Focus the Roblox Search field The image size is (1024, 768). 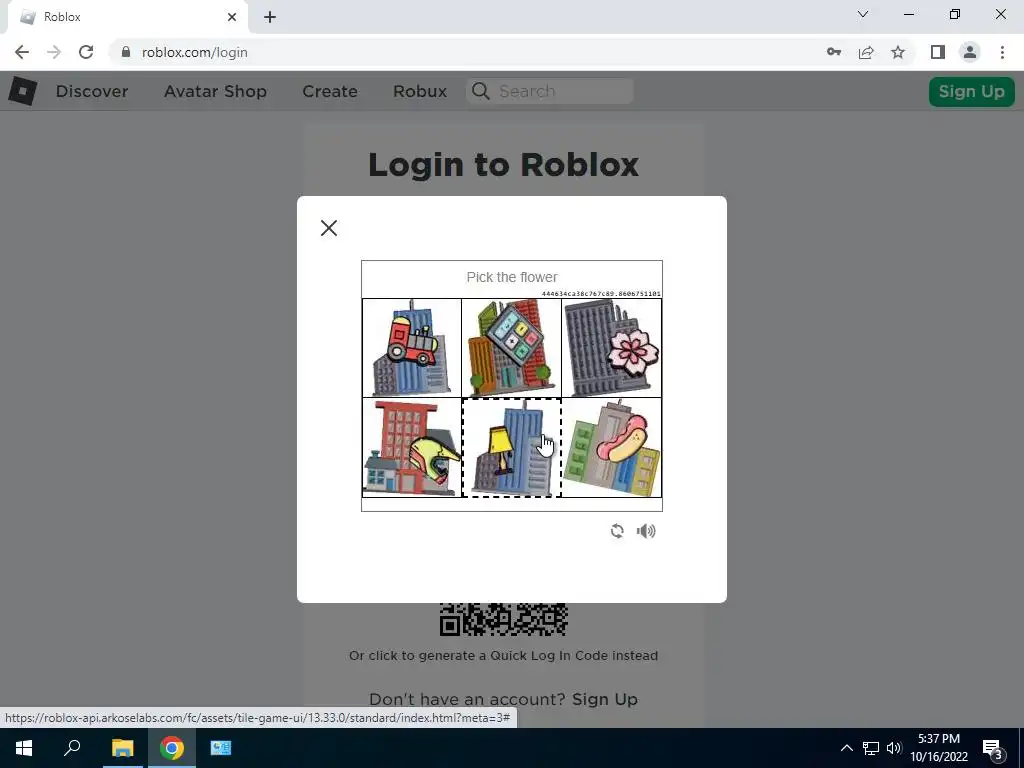pyautogui.click(x=550, y=91)
